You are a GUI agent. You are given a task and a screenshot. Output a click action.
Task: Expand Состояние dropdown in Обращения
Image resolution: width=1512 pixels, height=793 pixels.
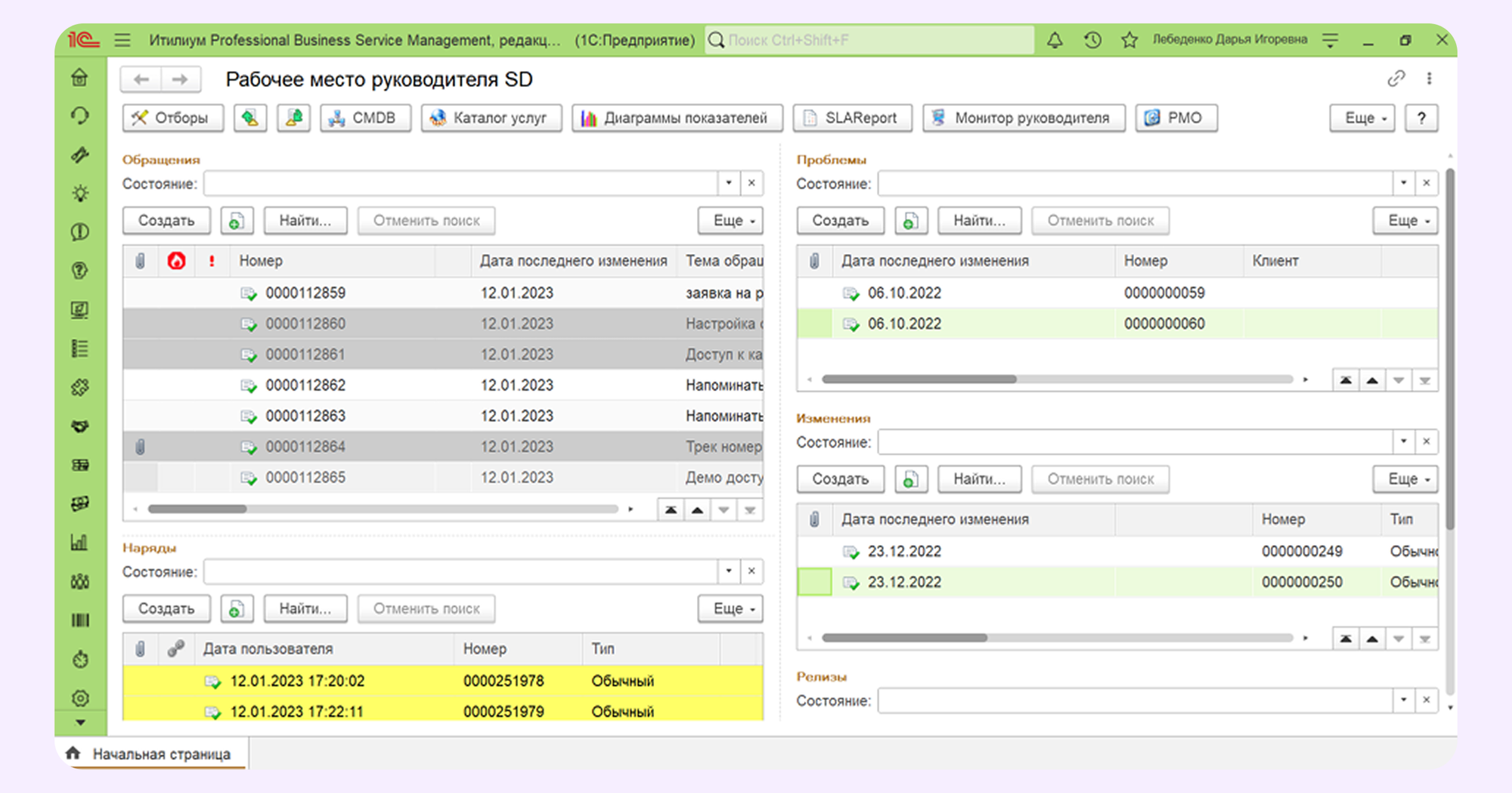coord(729,183)
